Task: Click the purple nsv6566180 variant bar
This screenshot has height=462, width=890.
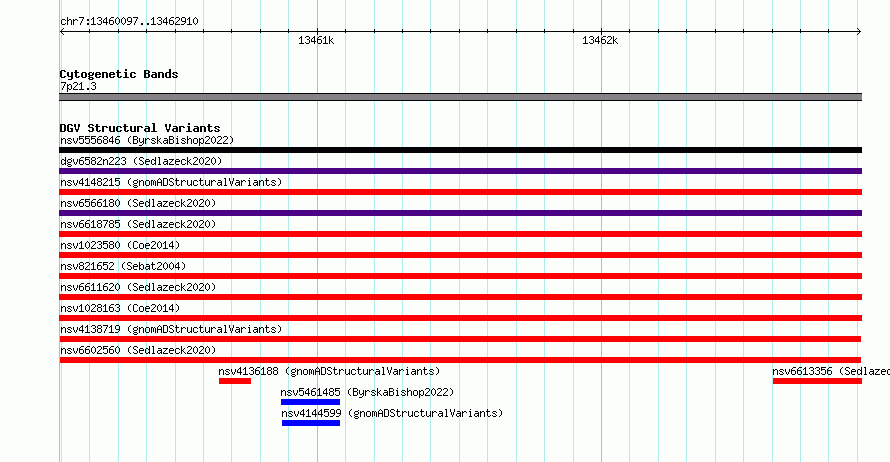Action: pos(460,213)
